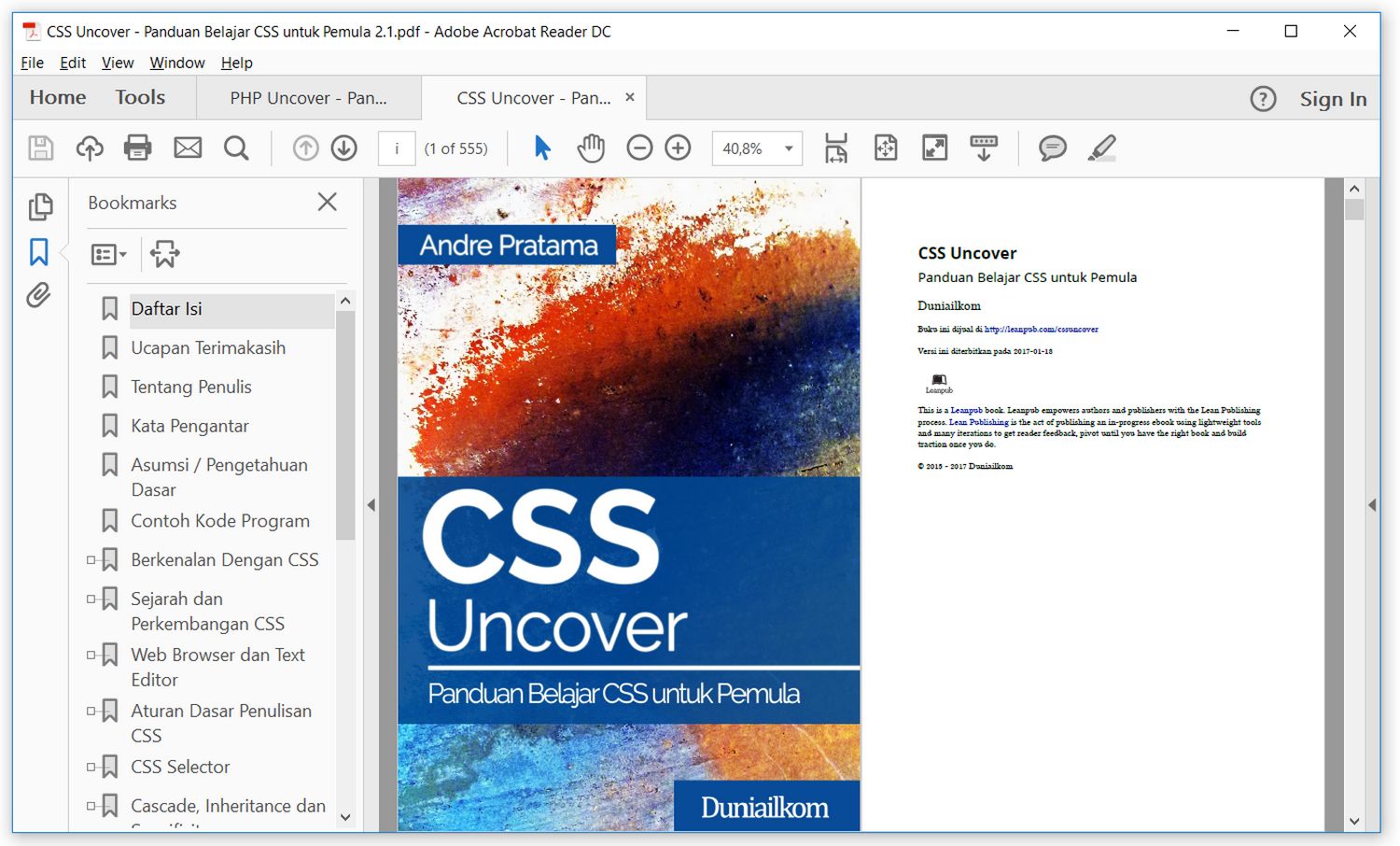Viewport: 1400px width, 846px height.
Task: Toggle the Bookmarks panel icon
Action: (x=39, y=252)
